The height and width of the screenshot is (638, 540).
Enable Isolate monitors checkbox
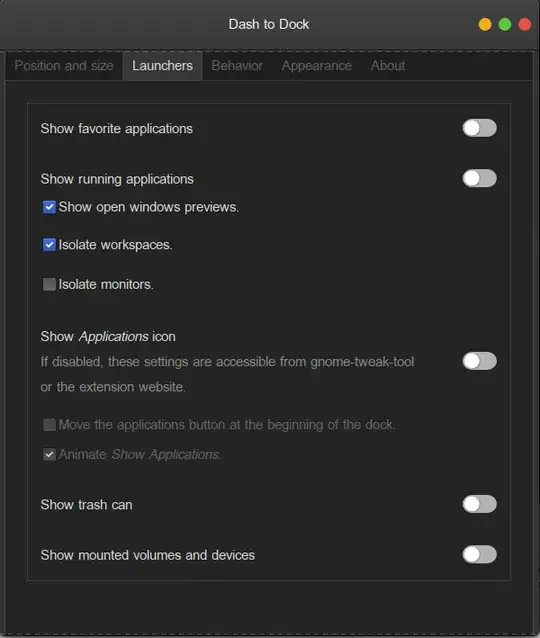[x=49, y=284]
